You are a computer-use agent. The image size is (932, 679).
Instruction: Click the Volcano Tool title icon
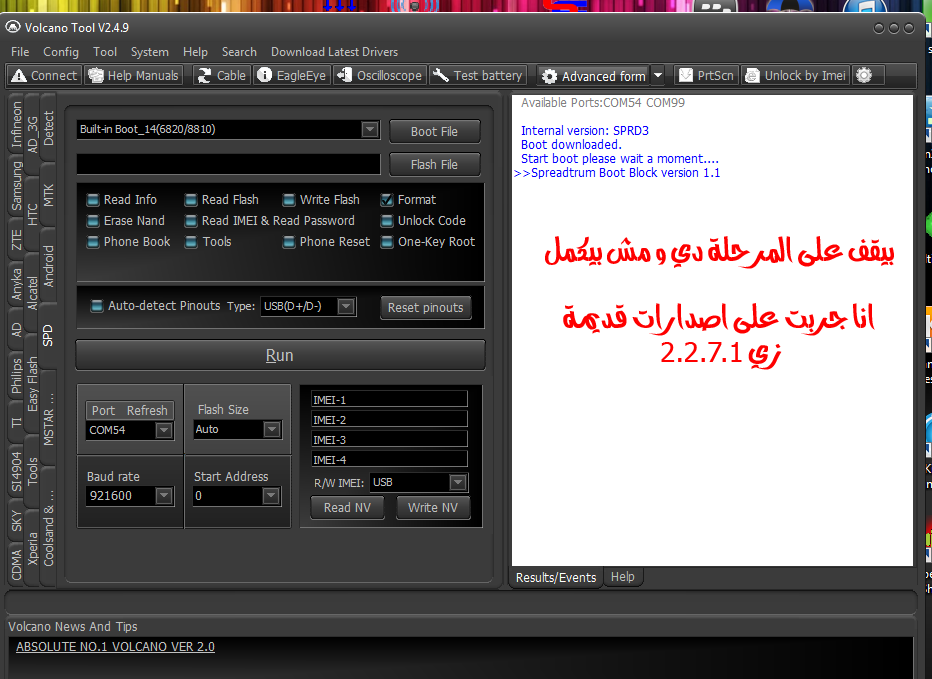(13, 27)
